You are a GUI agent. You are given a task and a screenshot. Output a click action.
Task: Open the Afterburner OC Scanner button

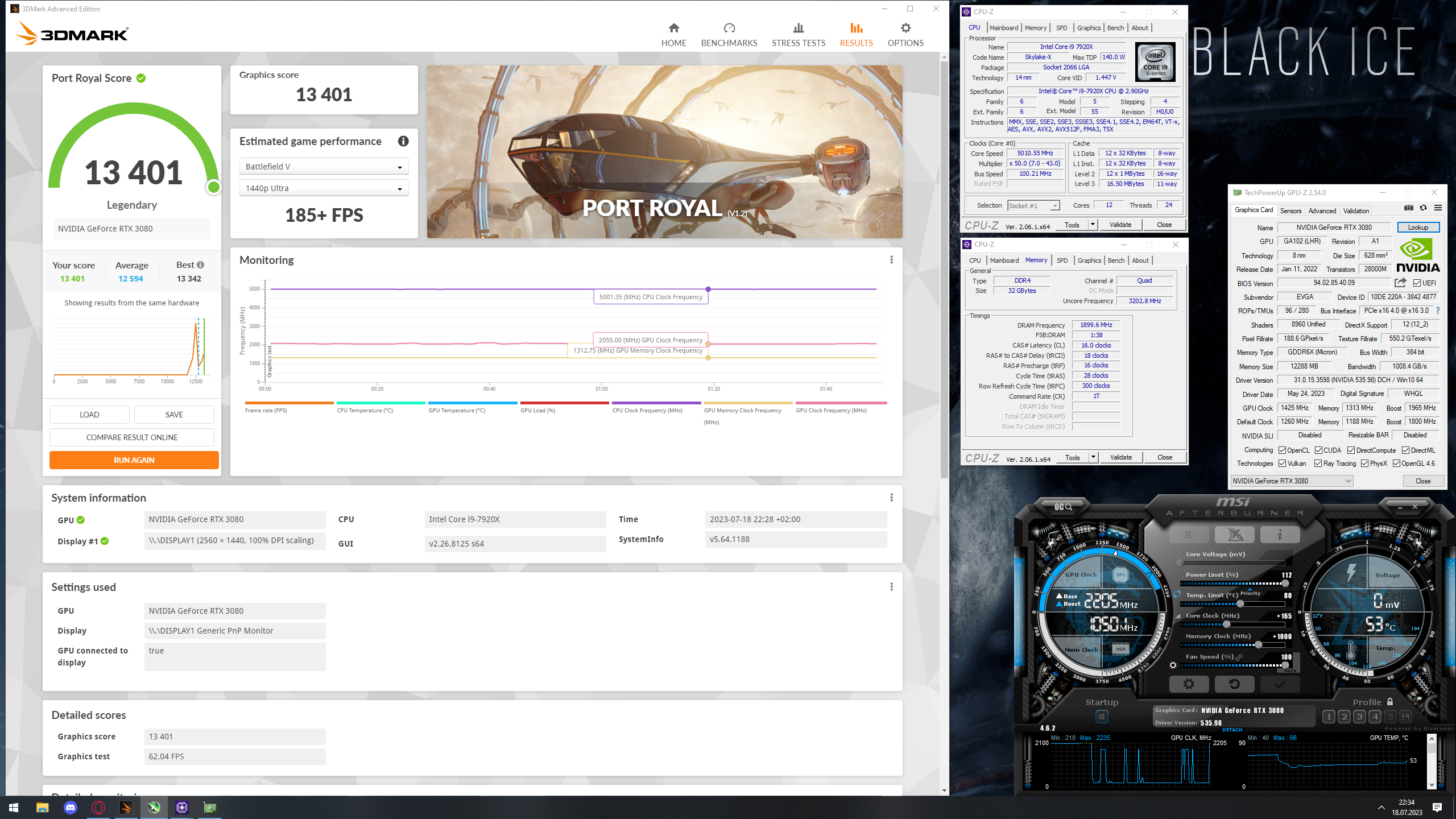(x=1062, y=507)
